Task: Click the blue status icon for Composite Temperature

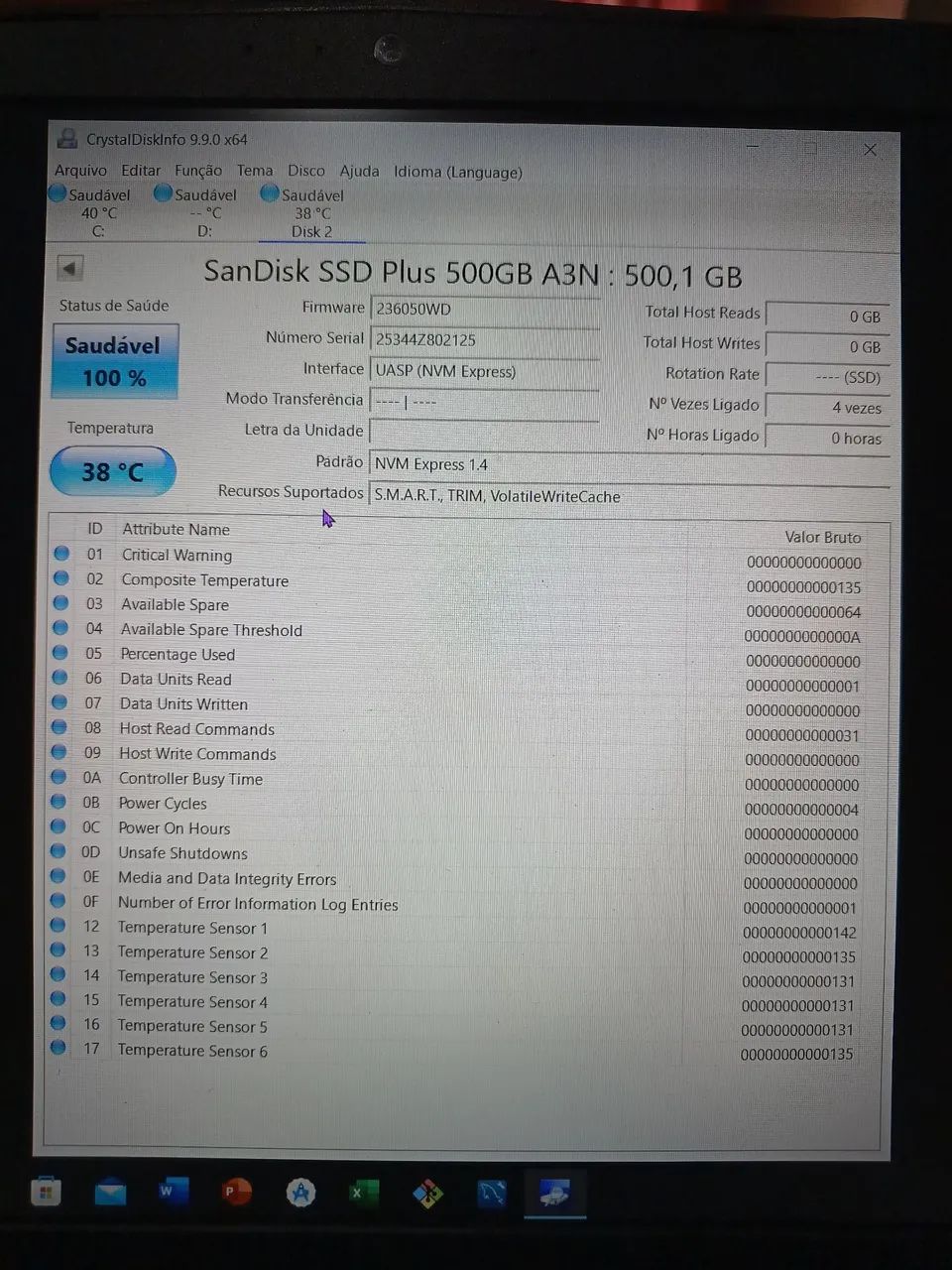Action: tap(61, 577)
